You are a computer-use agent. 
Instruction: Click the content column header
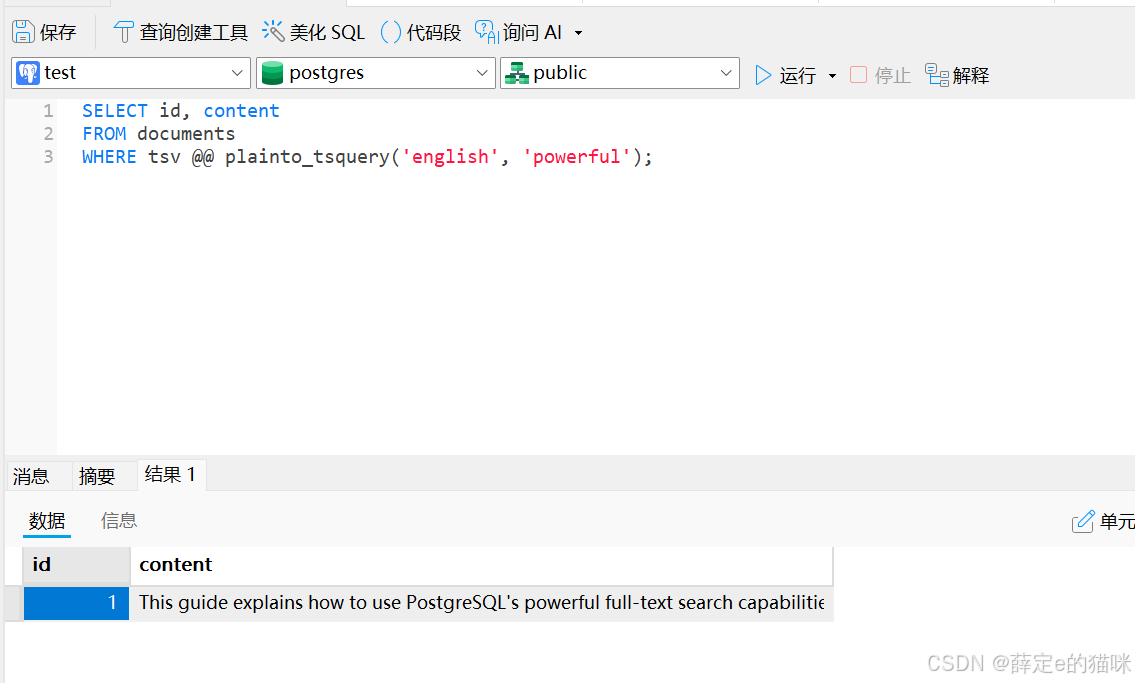(481, 565)
